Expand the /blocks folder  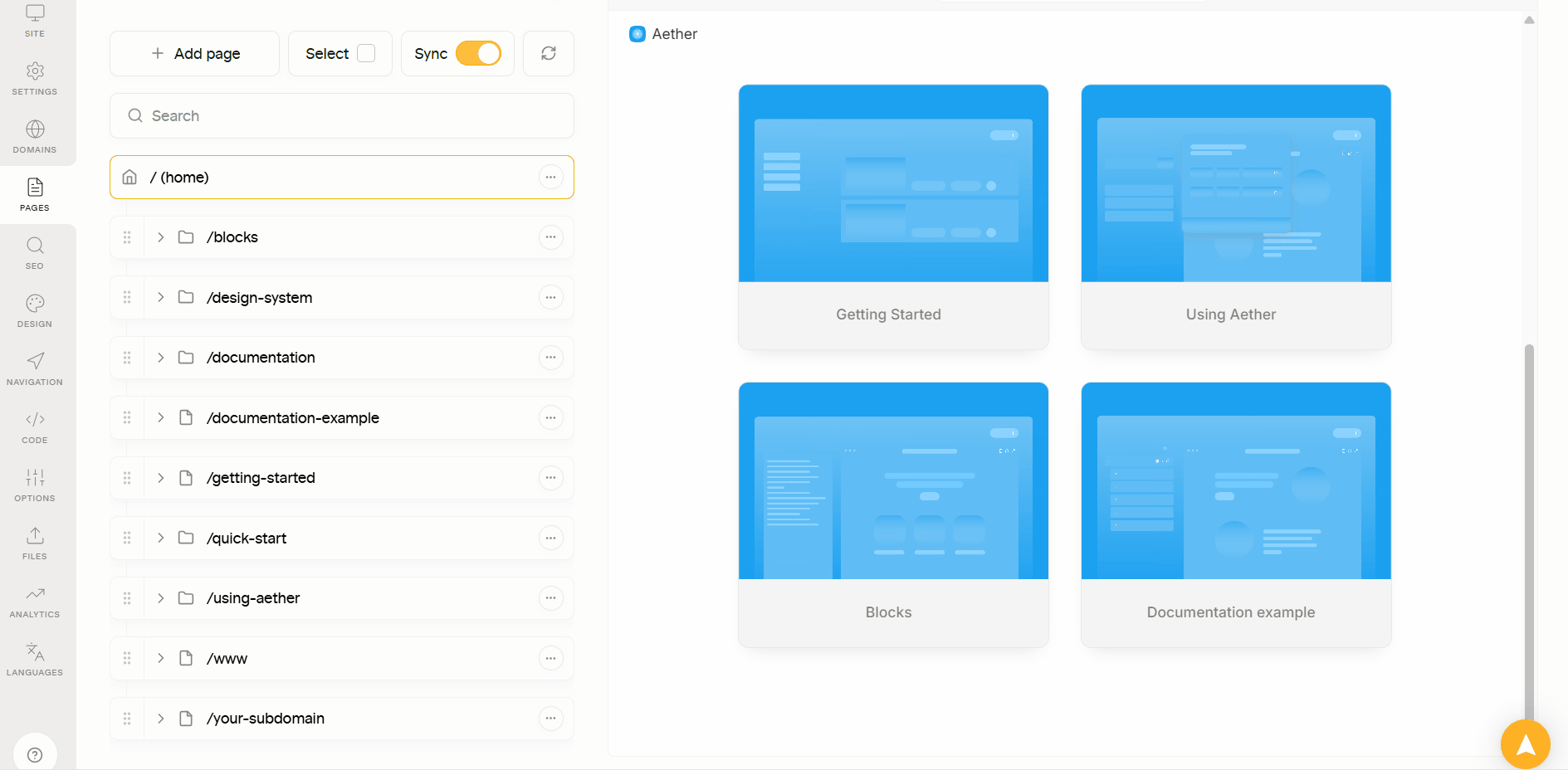tap(161, 237)
